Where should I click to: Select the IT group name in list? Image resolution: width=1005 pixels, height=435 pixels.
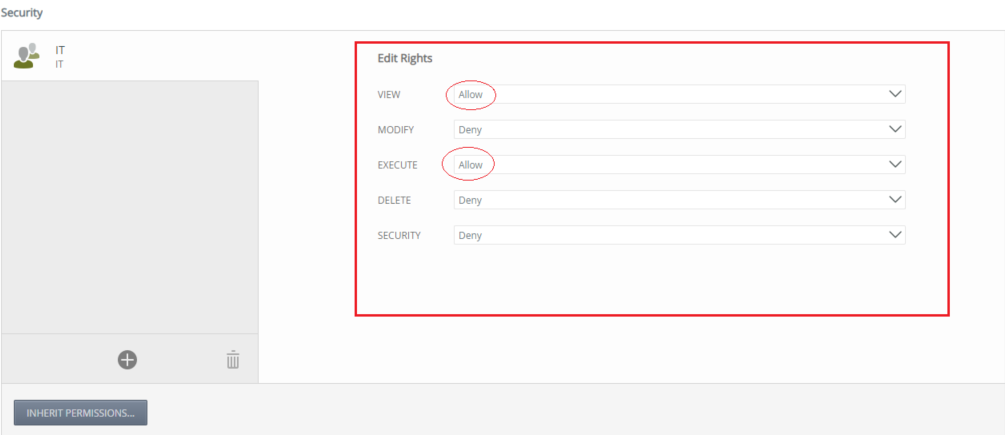pos(60,49)
